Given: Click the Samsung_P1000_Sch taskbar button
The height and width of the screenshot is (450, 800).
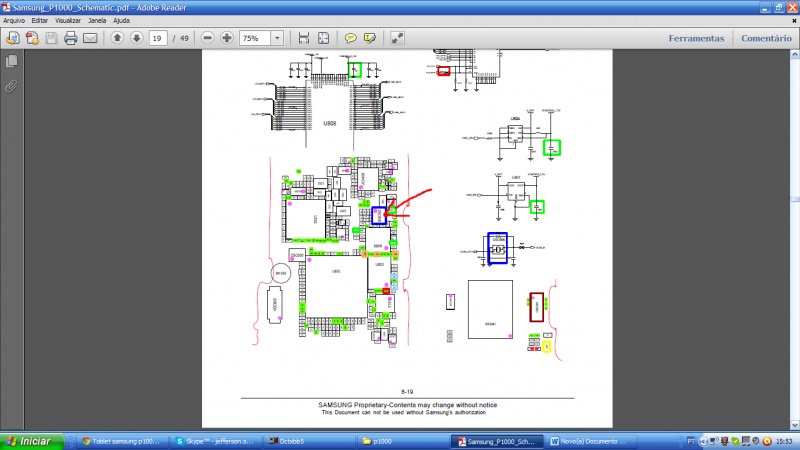Looking at the screenshot, I should pyautogui.click(x=495, y=441).
